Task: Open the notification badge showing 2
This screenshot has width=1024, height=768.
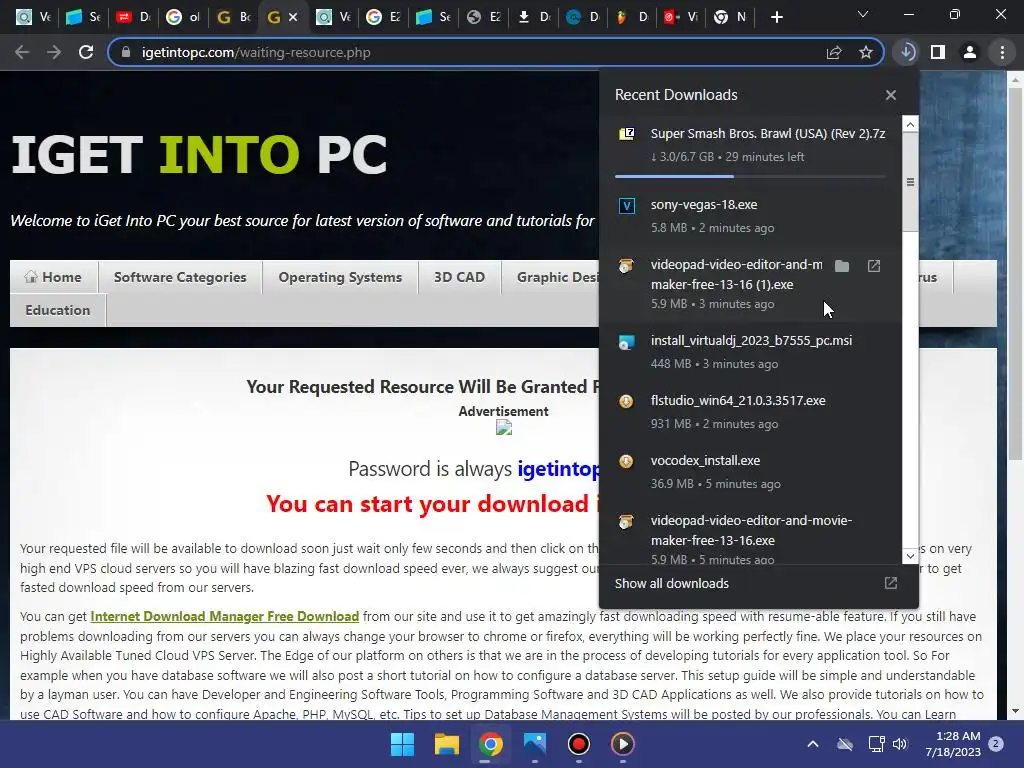Action: tap(996, 743)
